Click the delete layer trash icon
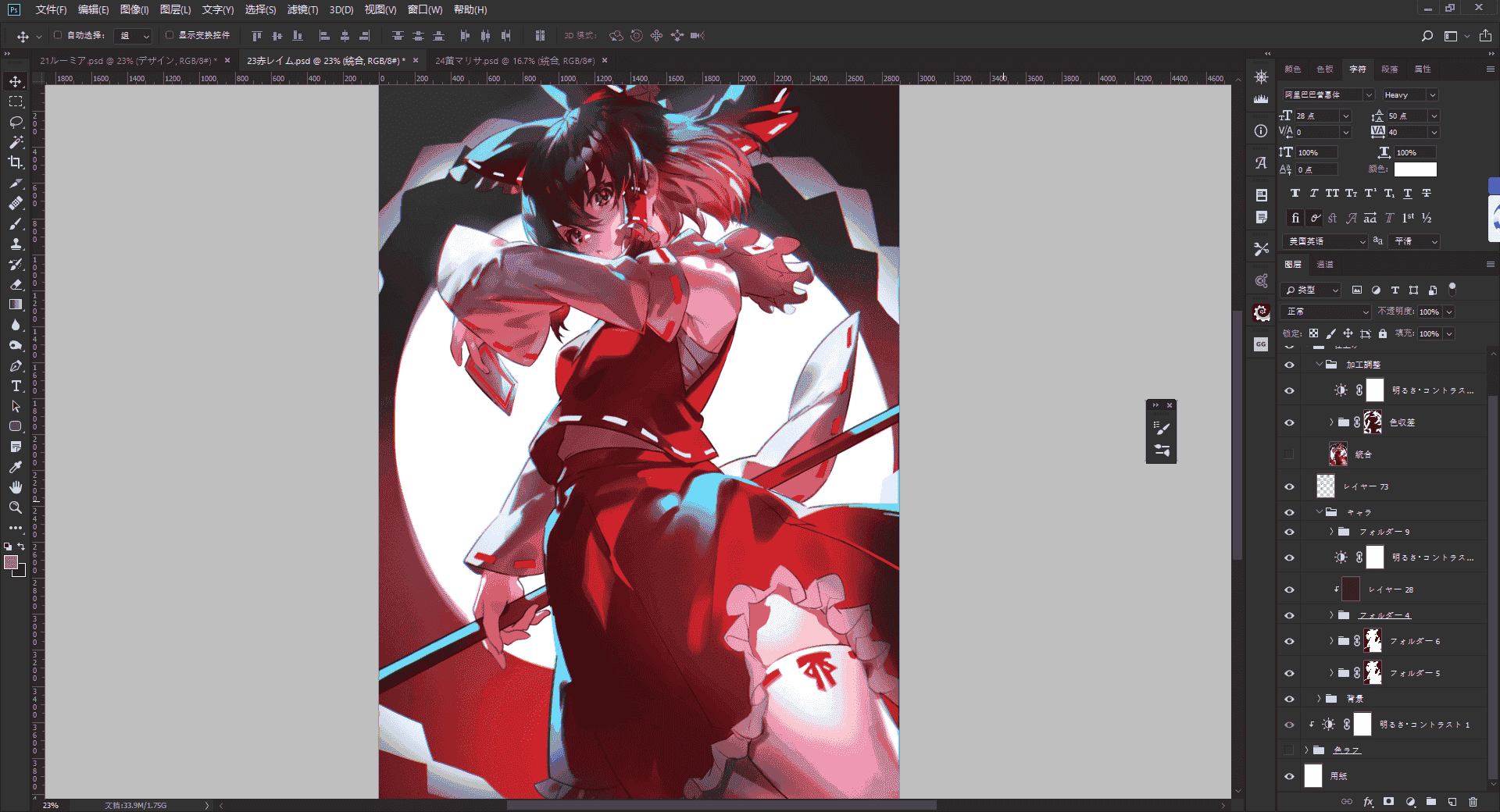The image size is (1500, 812). (x=1473, y=801)
